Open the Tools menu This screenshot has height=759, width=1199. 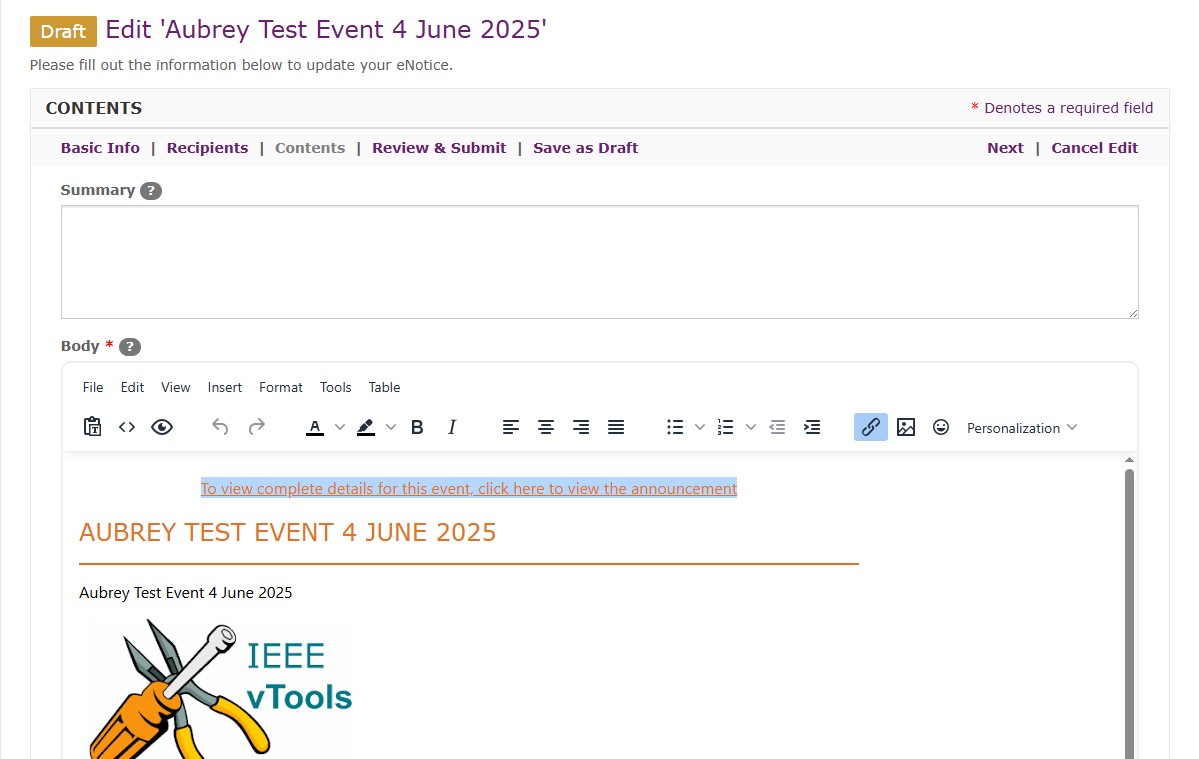click(336, 387)
